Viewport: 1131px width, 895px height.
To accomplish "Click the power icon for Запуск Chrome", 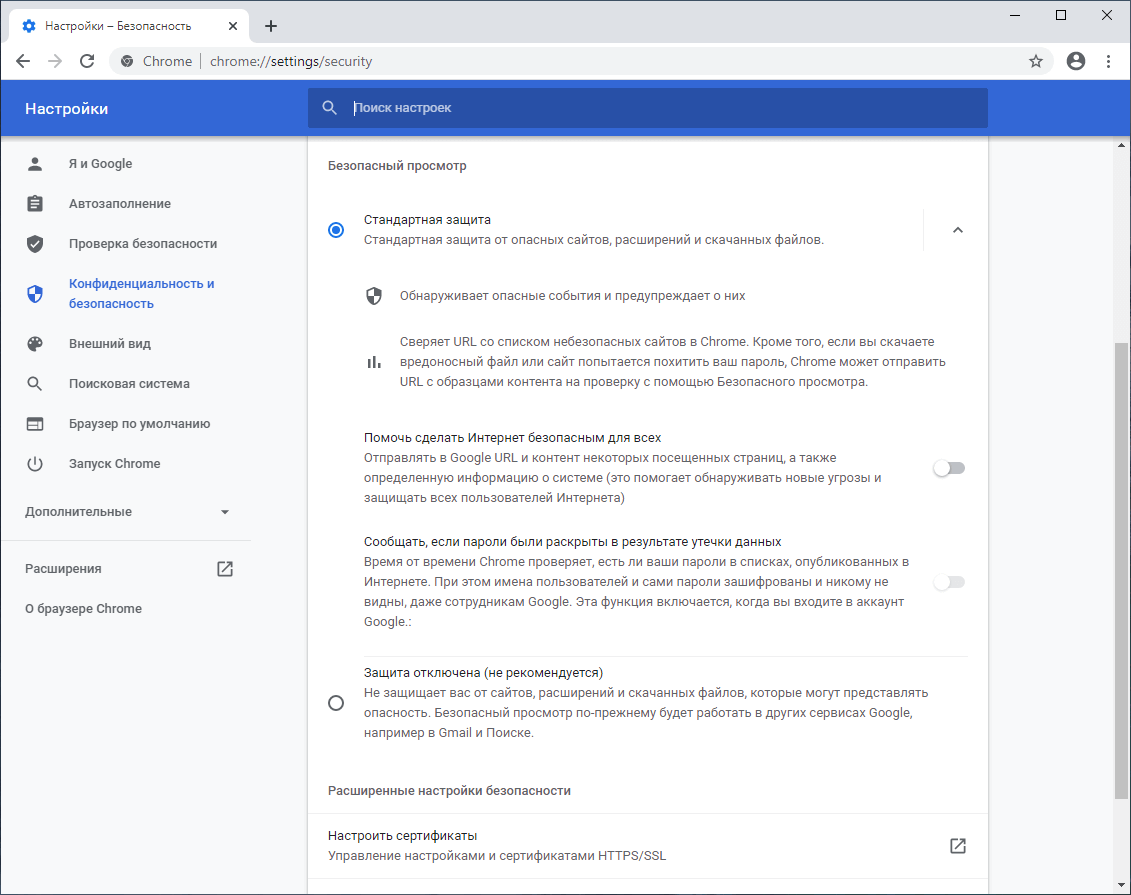I will coord(35,464).
